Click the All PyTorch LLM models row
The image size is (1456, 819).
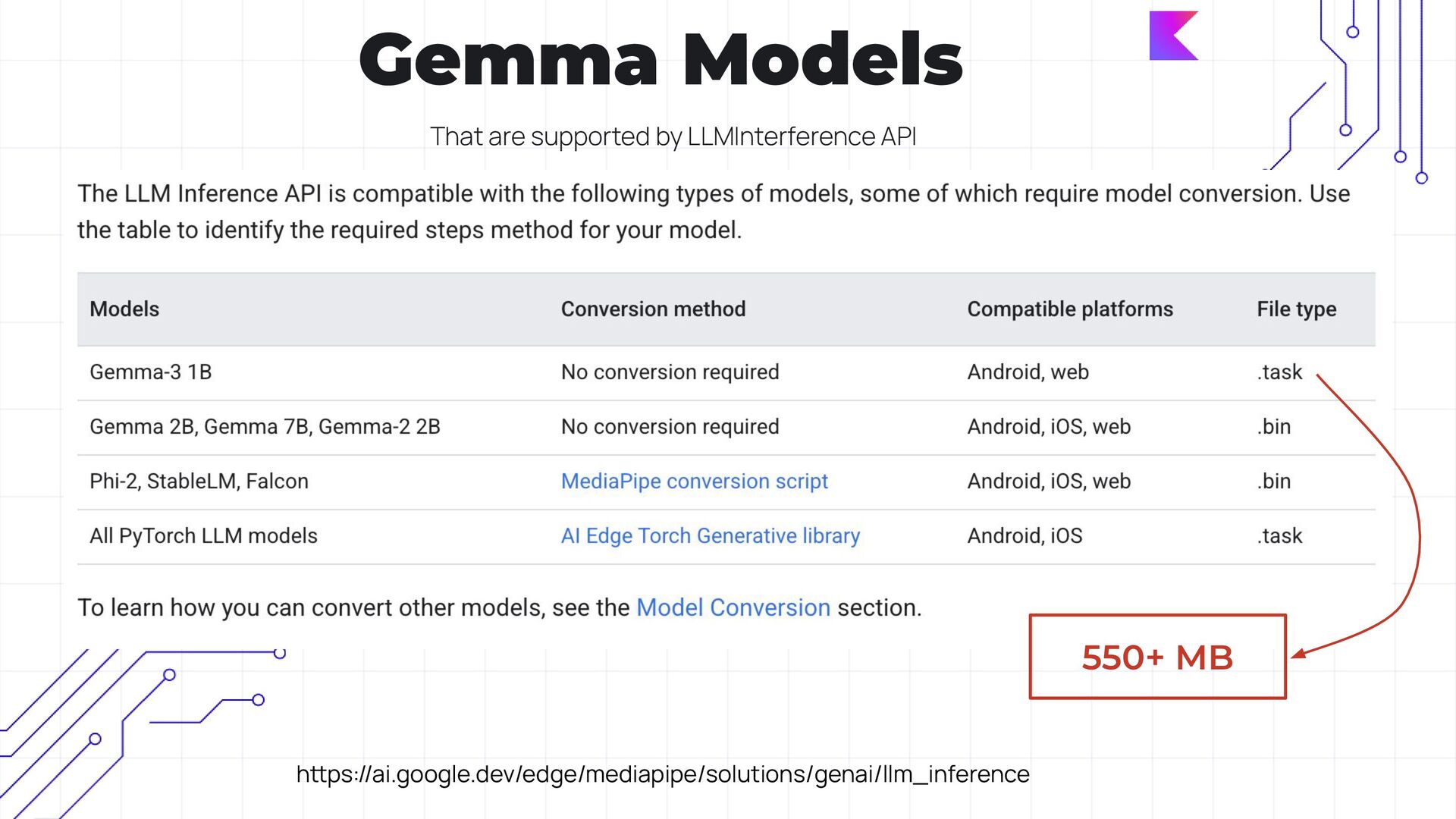(x=726, y=537)
